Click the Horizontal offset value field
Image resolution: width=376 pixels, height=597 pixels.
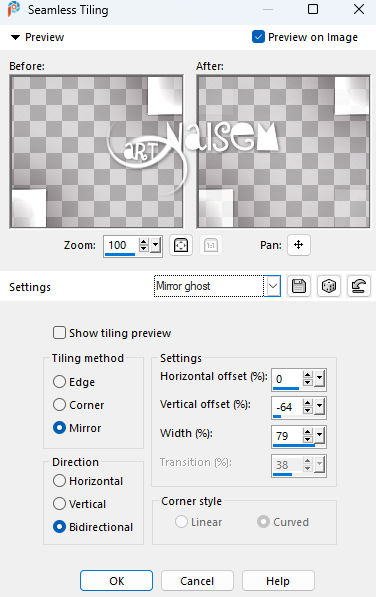coord(288,379)
